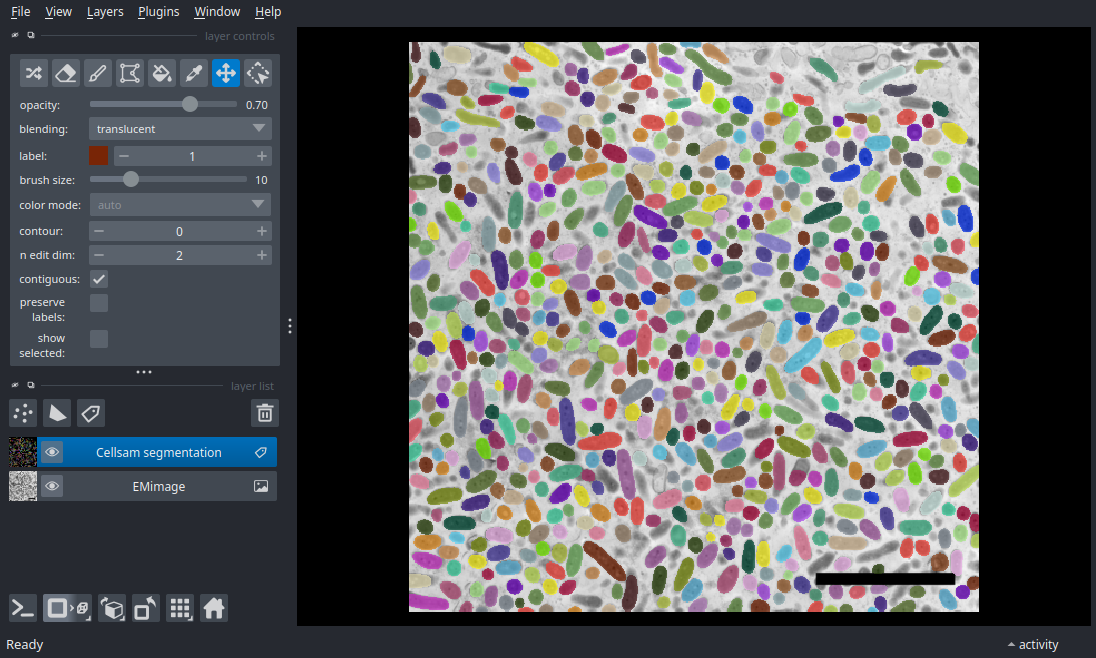Open the napari console

(x=22, y=608)
